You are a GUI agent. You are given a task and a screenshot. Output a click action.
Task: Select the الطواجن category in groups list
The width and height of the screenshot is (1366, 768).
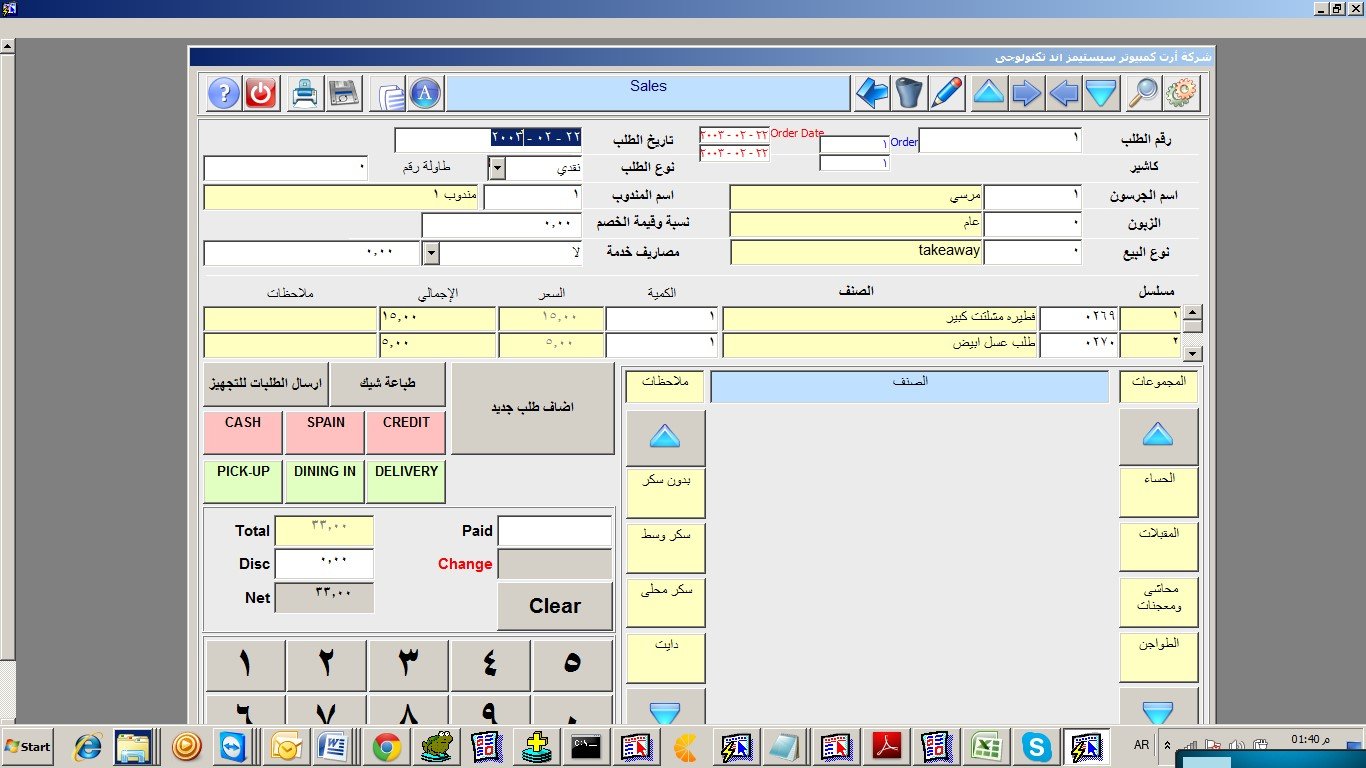[x=1158, y=657]
